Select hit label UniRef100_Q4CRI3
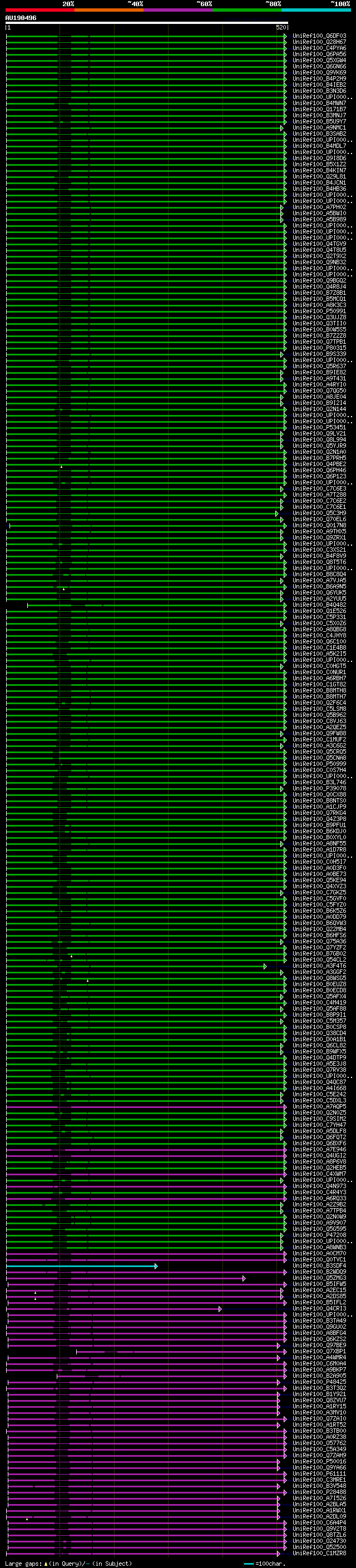 [319, 1308]
